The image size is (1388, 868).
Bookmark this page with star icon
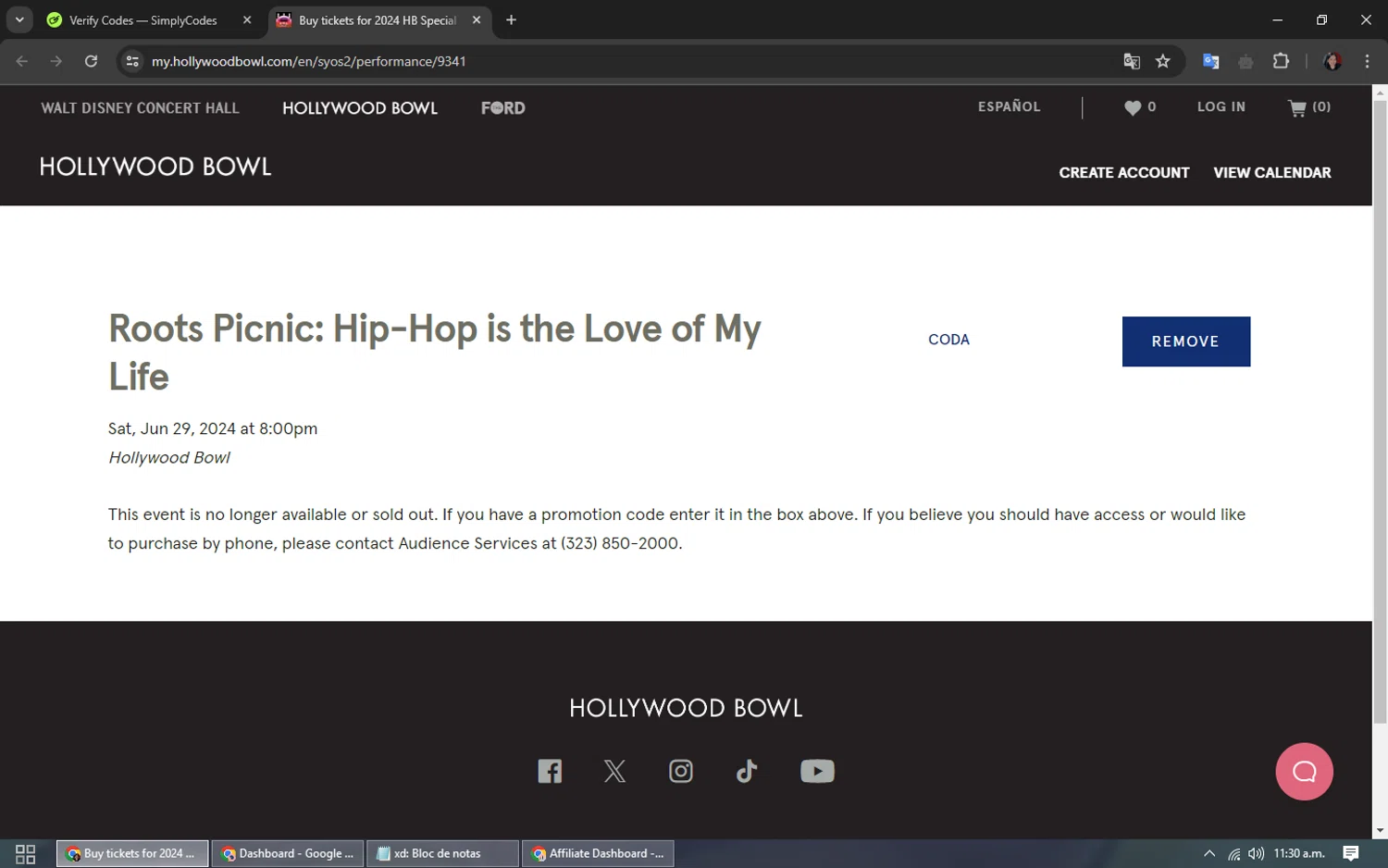(1163, 61)
